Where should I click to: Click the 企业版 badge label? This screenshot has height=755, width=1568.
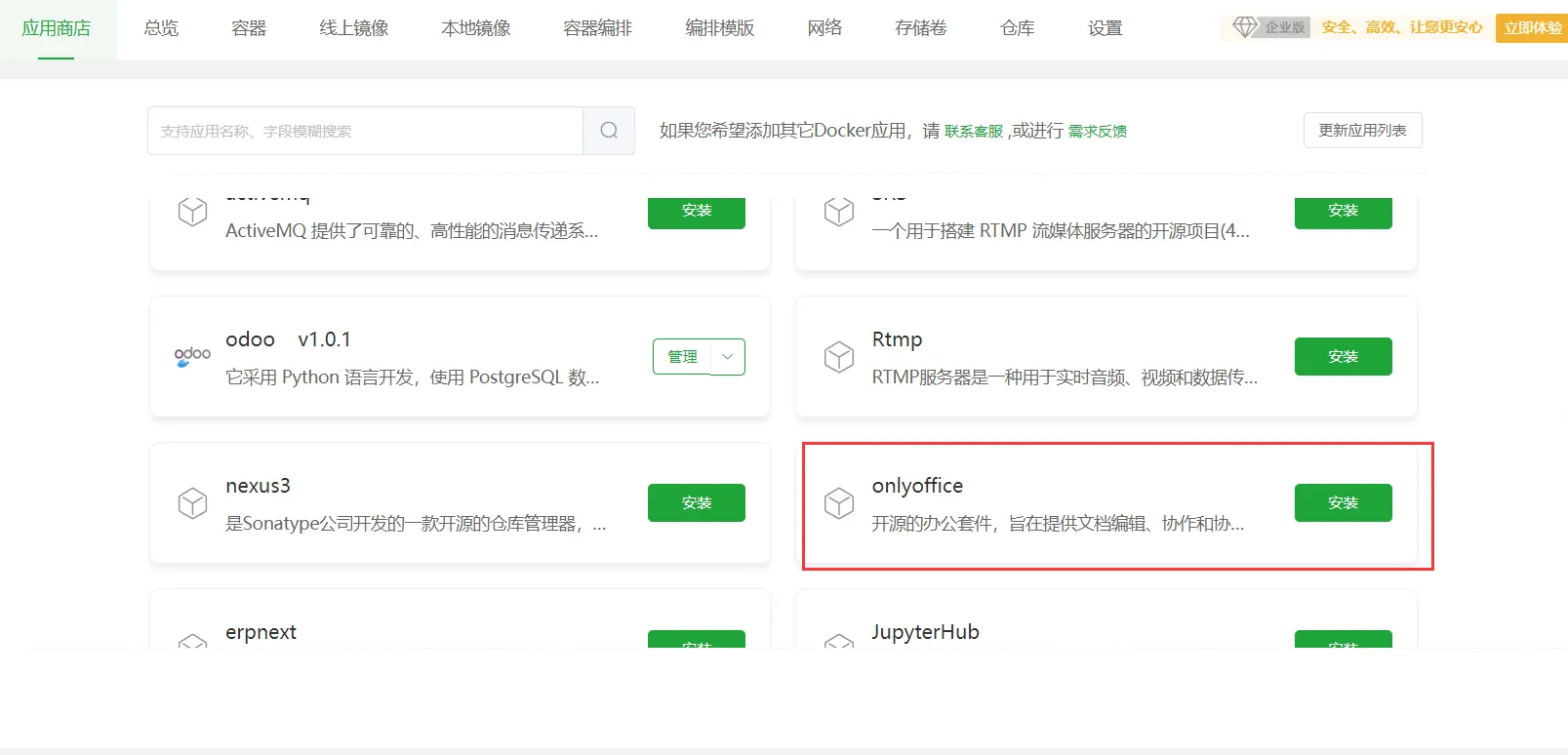[1284, 27]
